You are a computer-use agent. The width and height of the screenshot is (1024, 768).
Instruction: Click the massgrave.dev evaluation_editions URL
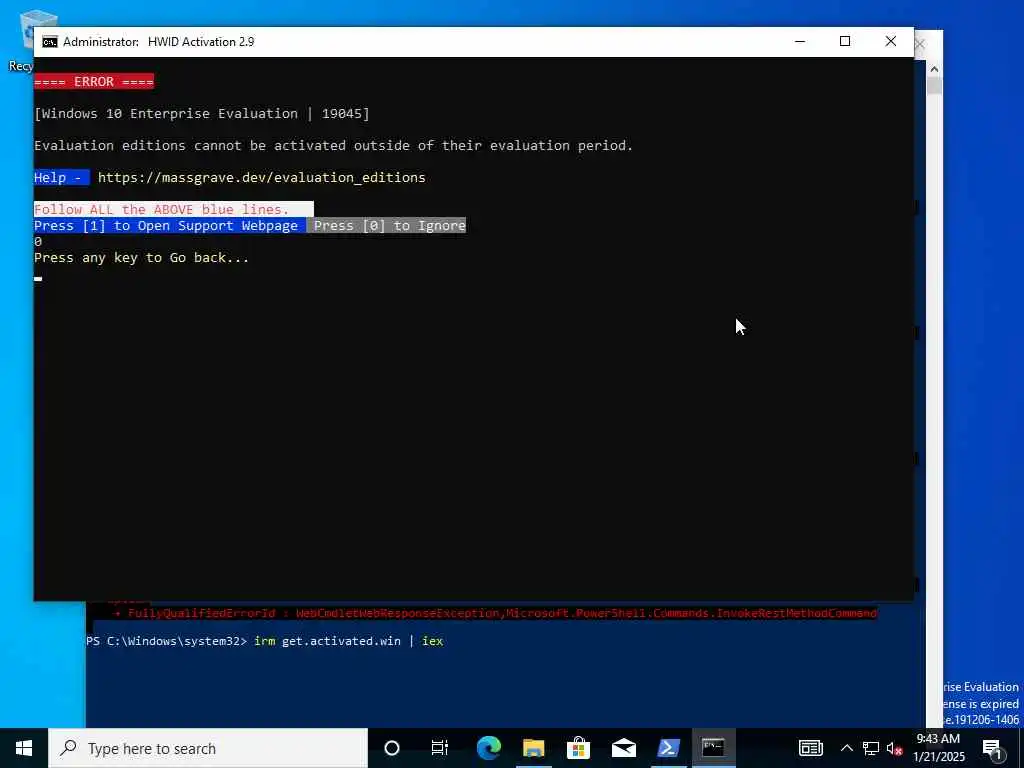(261, 178)
